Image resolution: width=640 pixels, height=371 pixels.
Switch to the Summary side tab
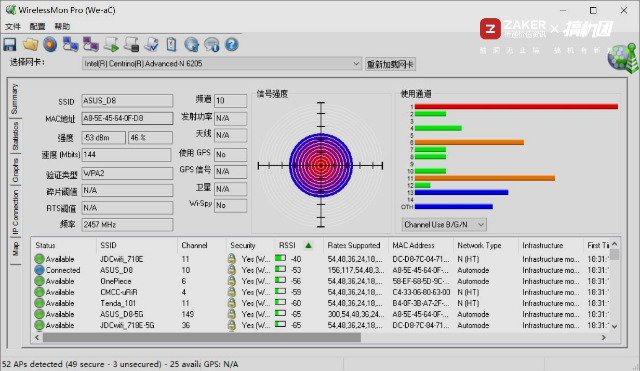click(x=15, y=99)
